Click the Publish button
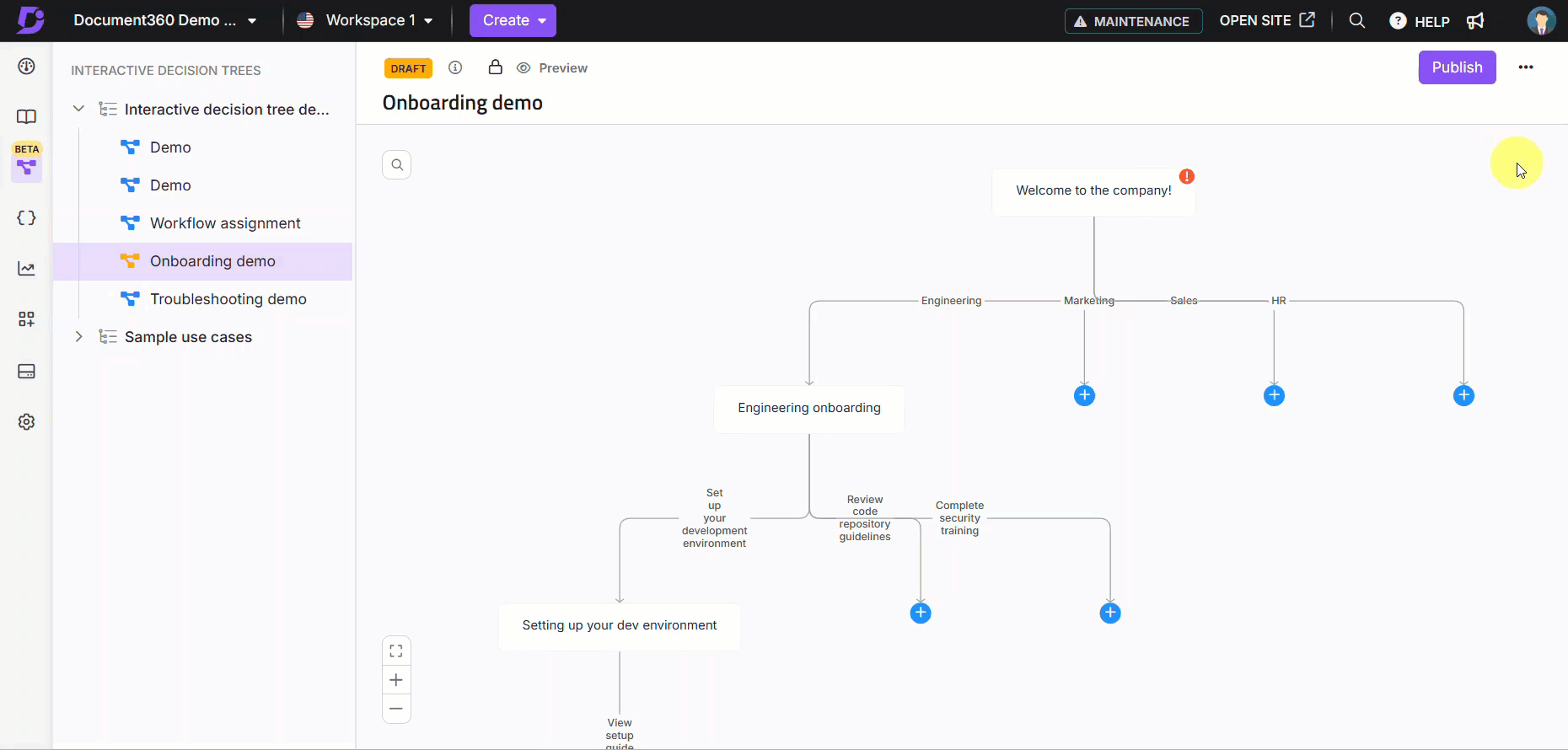Viewport: 1568px width, 750px height. pos(1457,67)
